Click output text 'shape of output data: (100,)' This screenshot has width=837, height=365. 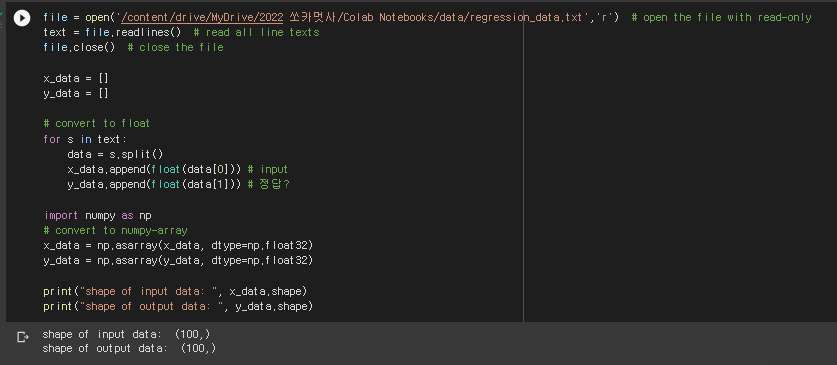(x=129, y=349)
